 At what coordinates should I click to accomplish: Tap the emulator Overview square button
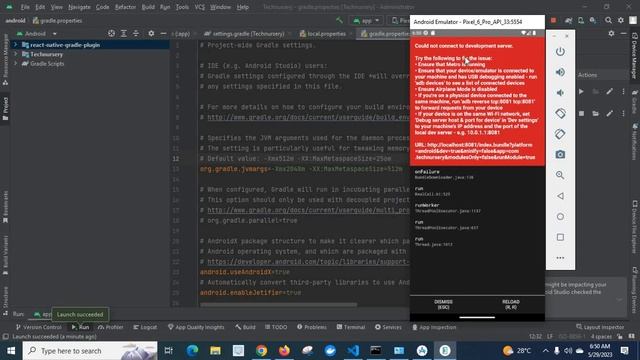pyautogui.click(x=560, y=237)
